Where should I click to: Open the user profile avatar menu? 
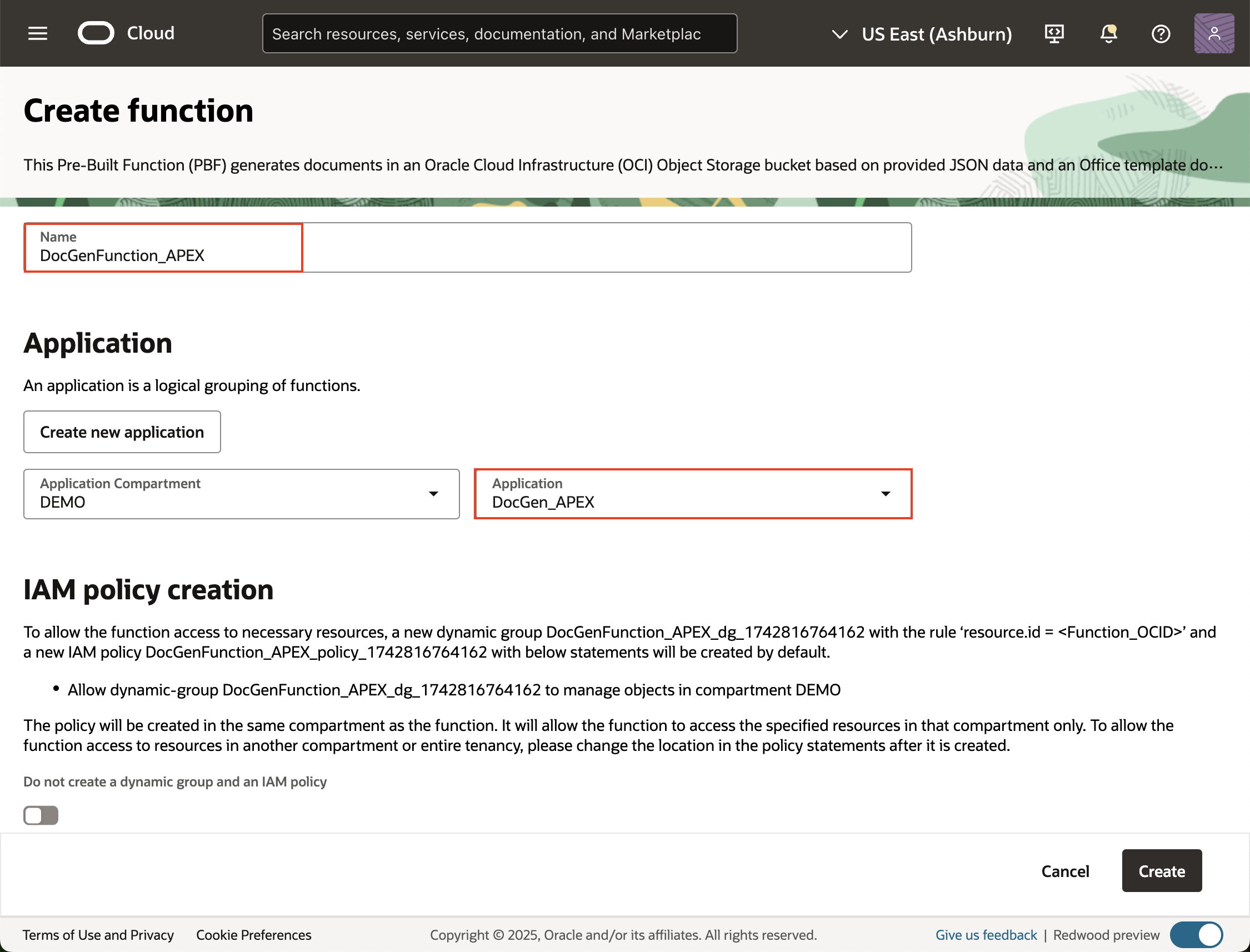(x=1214, y=34)
